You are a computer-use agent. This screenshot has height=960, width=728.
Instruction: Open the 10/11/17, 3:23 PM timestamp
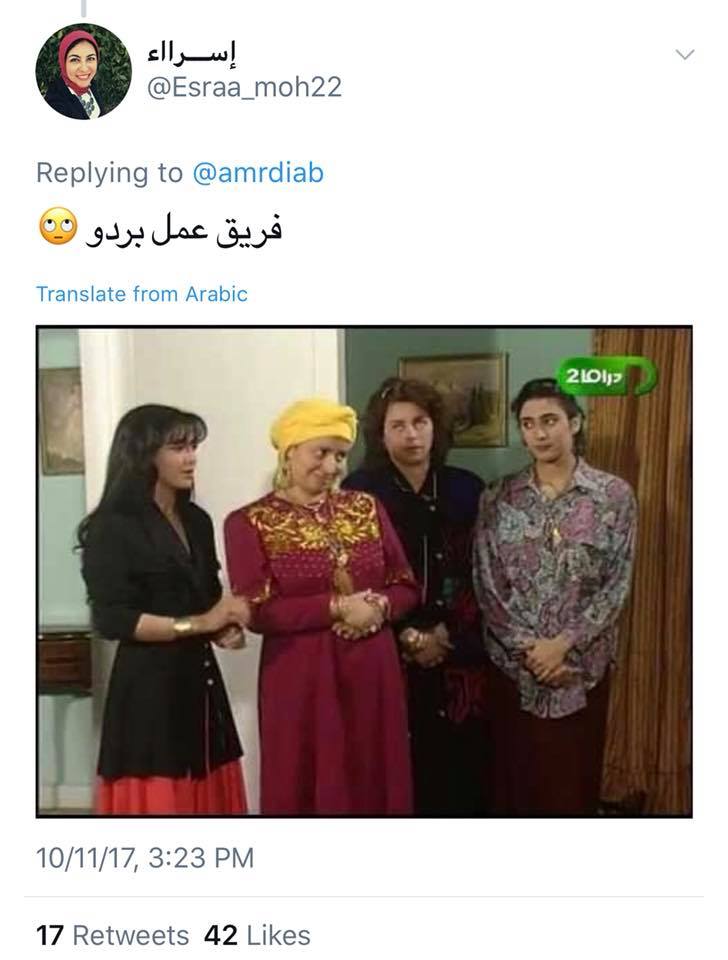coord(144,858)
